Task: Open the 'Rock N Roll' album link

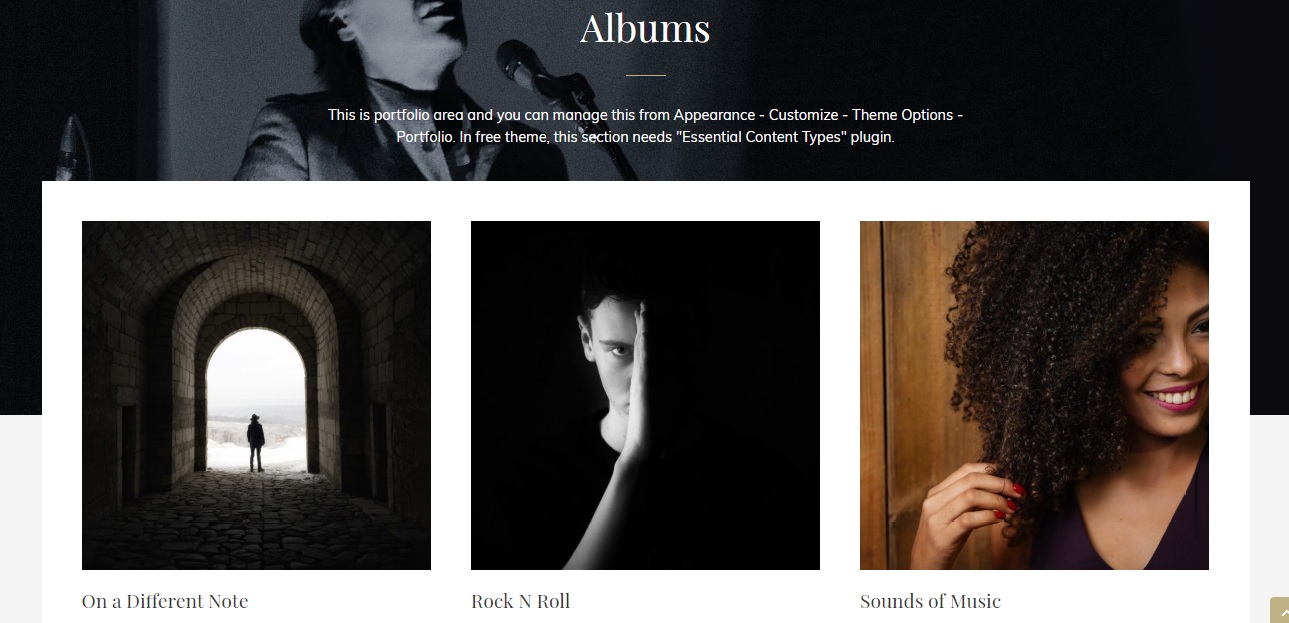Action: coord(520,601)
